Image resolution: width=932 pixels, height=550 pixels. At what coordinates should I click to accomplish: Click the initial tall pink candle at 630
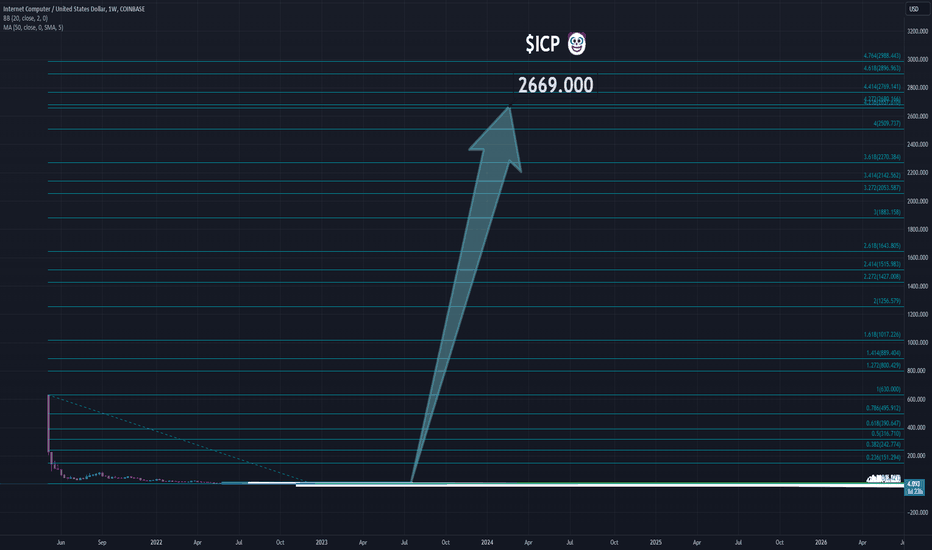48,424
